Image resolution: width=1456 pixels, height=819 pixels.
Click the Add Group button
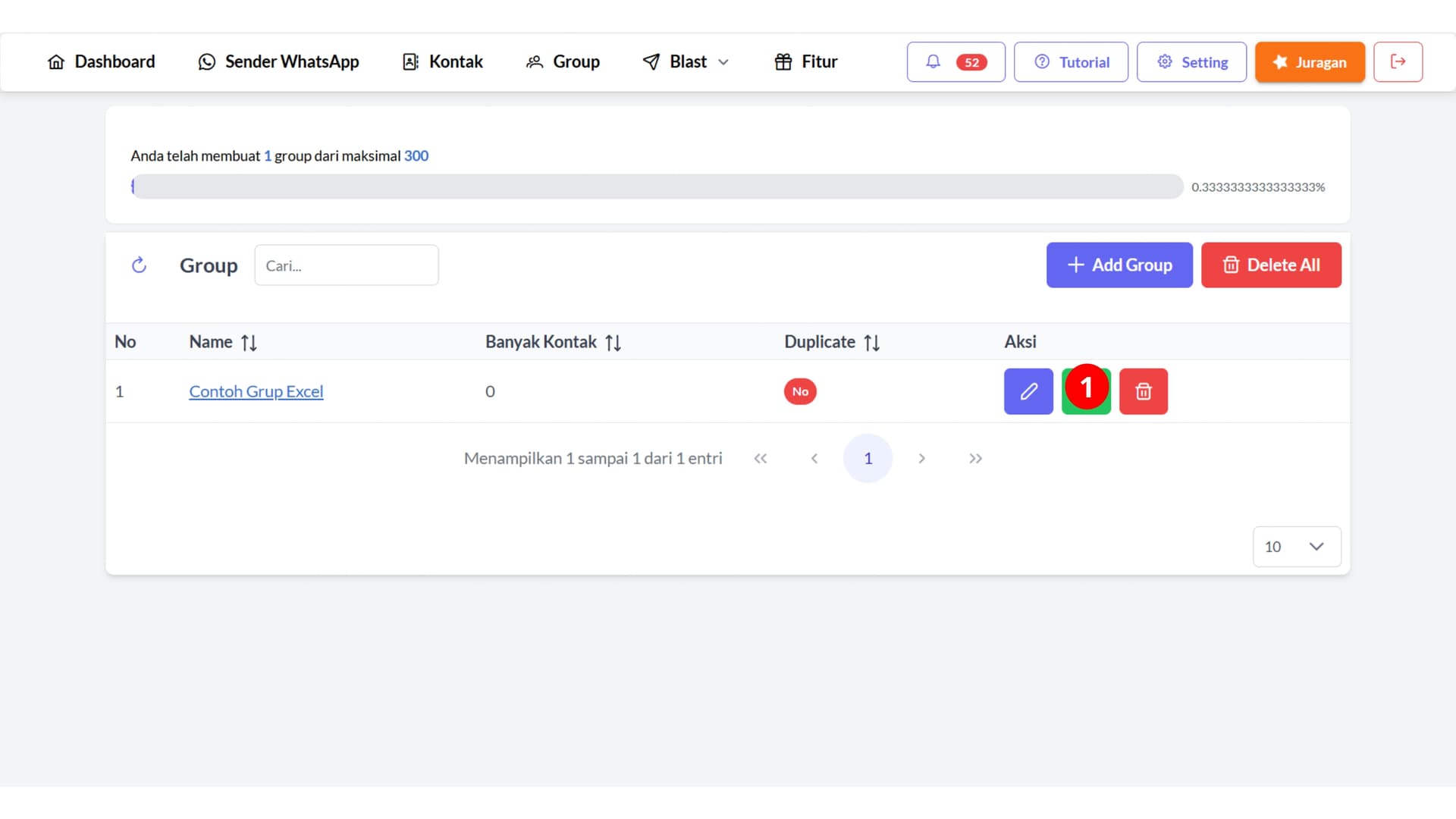coord(1119,265)
